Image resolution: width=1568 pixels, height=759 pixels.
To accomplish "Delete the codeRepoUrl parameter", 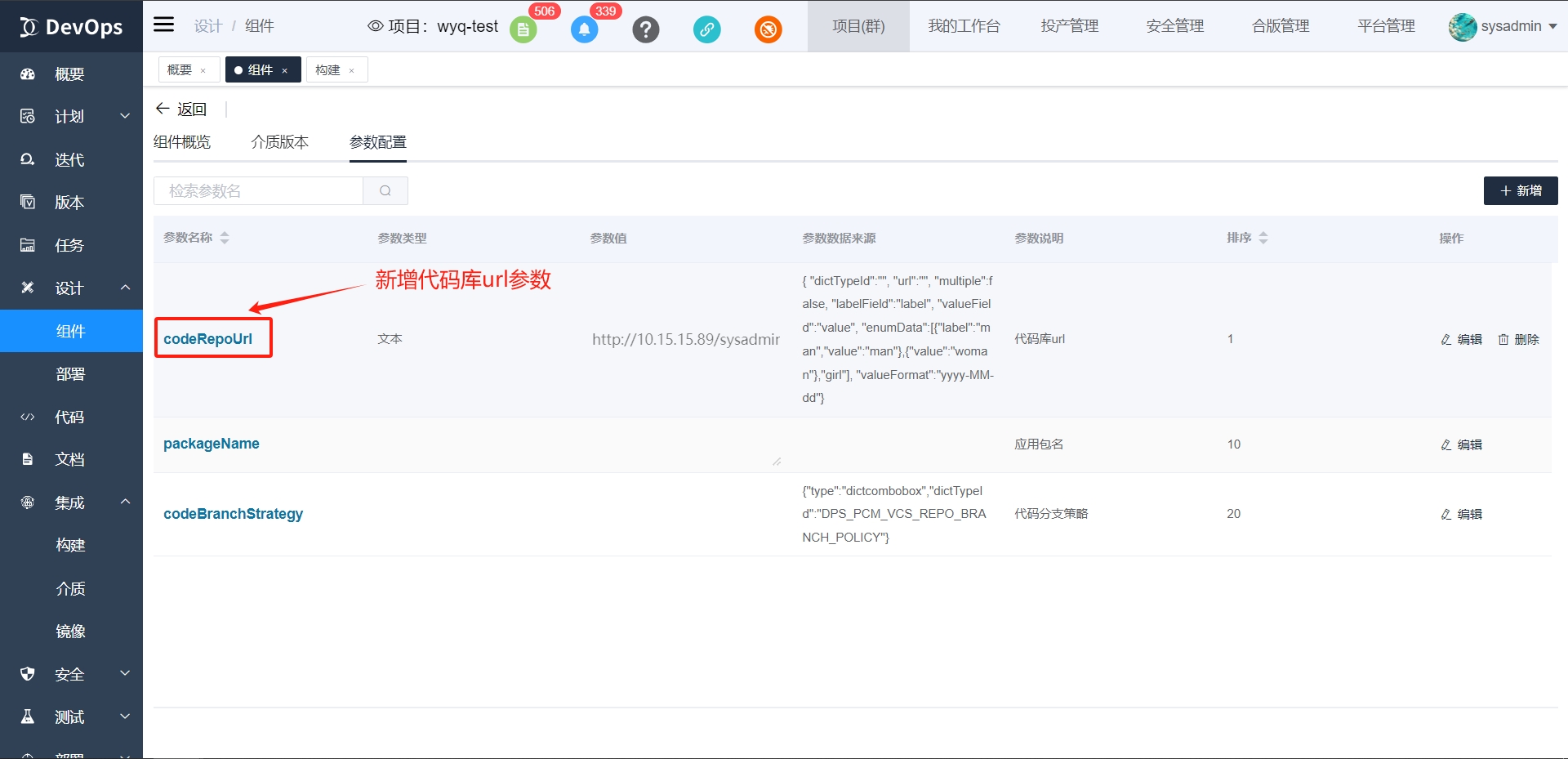I will pyautogui.click(x=1518, y=340).
